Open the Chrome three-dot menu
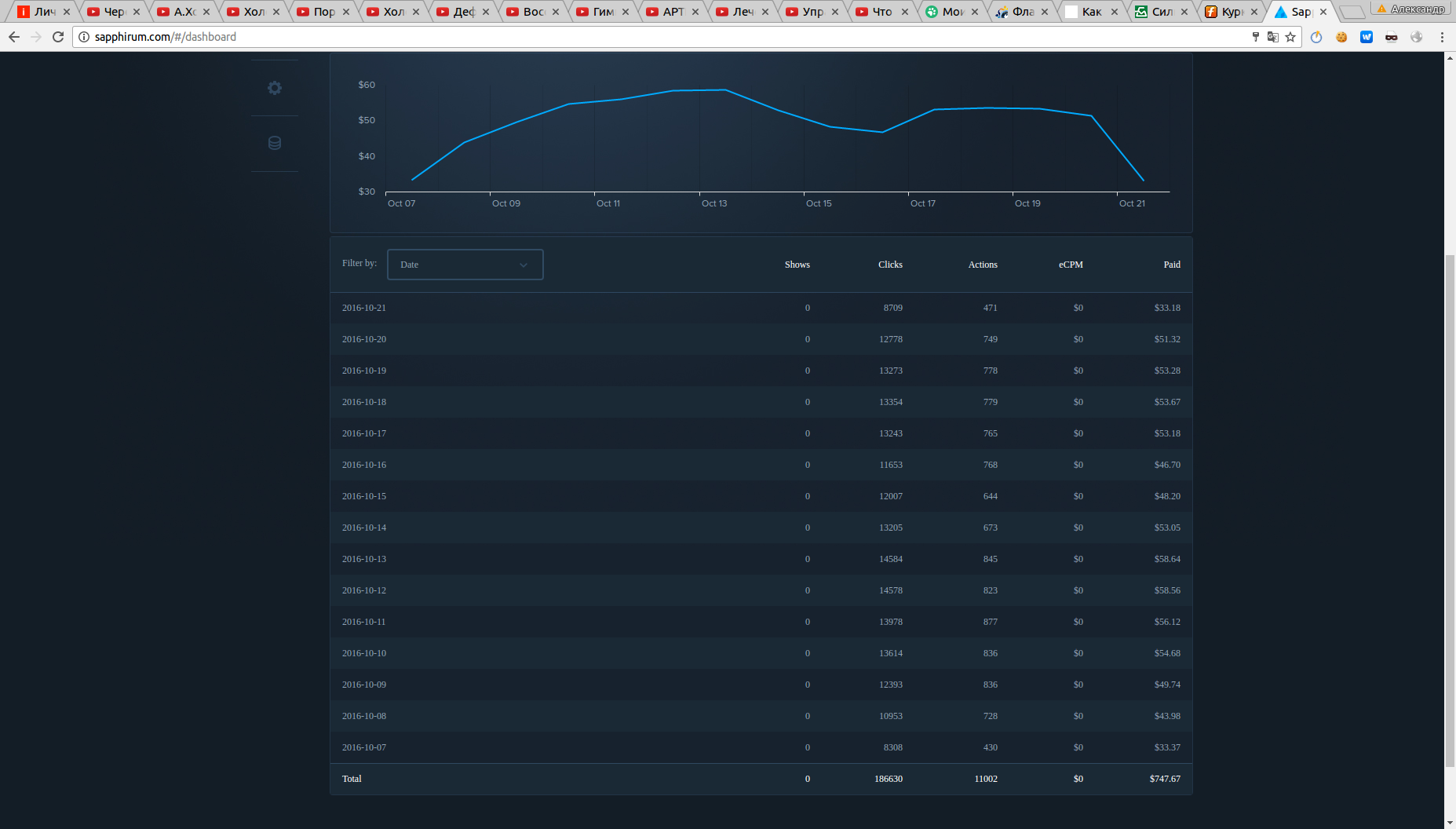Screen dimensions: 1456x829 click(x=1442, y=37)
